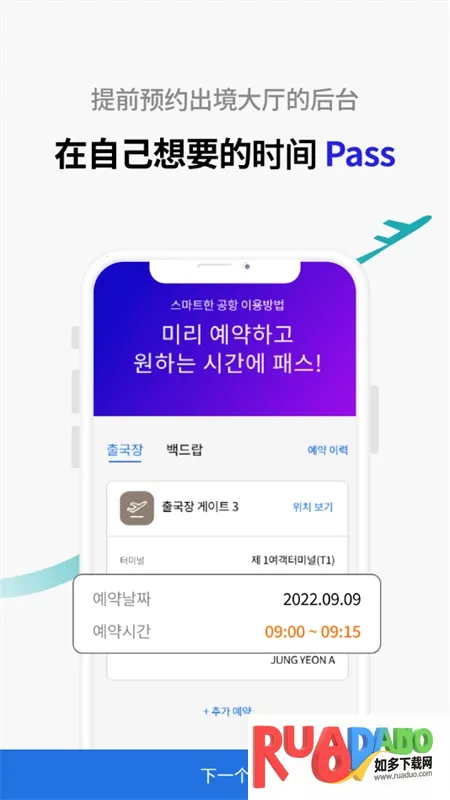
Task: Select the 출국장 tab
Action: 125,450
